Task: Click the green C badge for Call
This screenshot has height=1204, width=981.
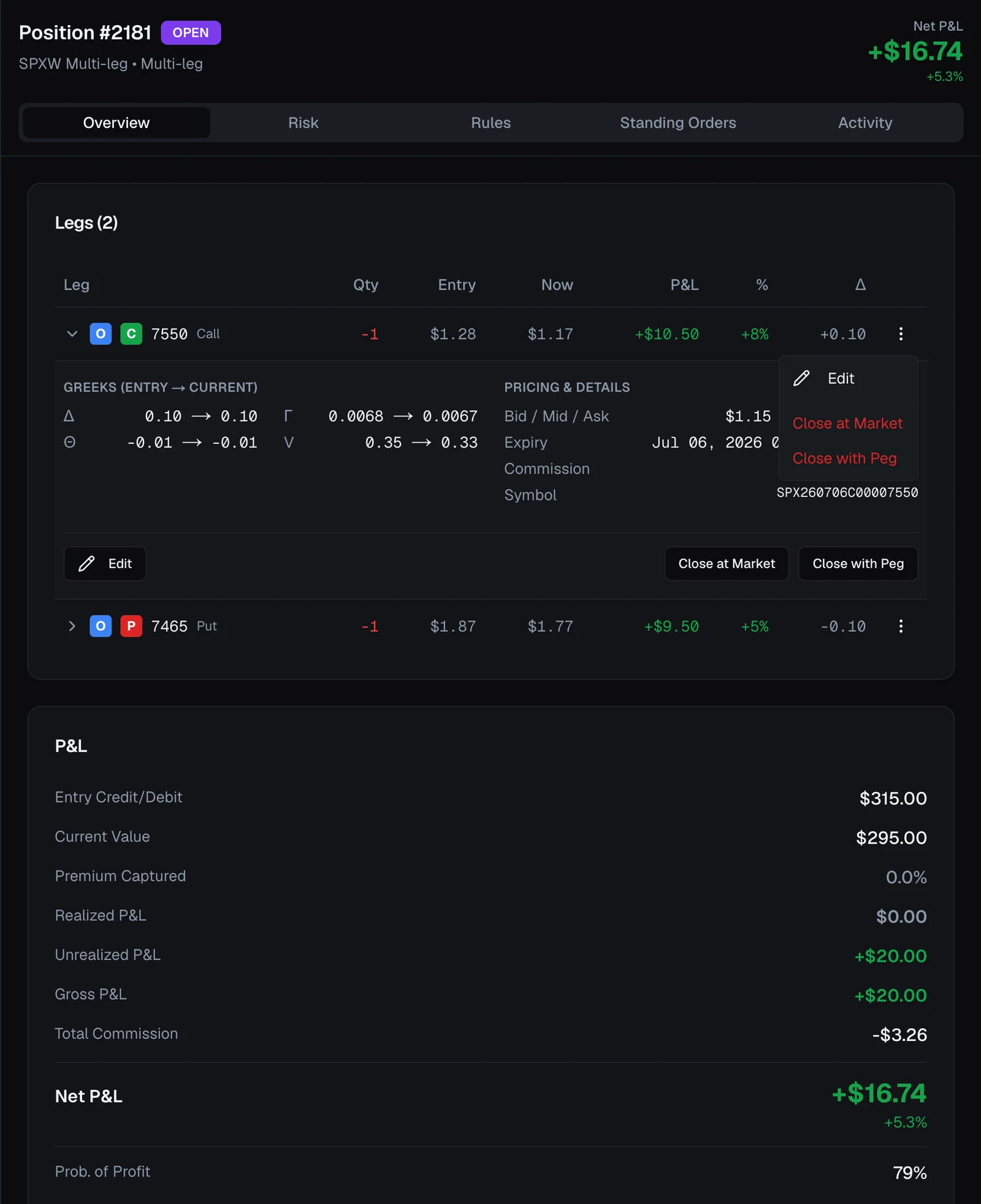Action: point(131,334)
